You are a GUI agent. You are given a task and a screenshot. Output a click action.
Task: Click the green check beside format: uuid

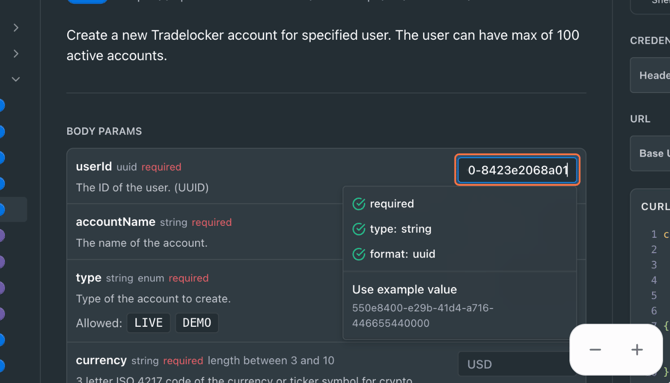click(x=359, y=254)
